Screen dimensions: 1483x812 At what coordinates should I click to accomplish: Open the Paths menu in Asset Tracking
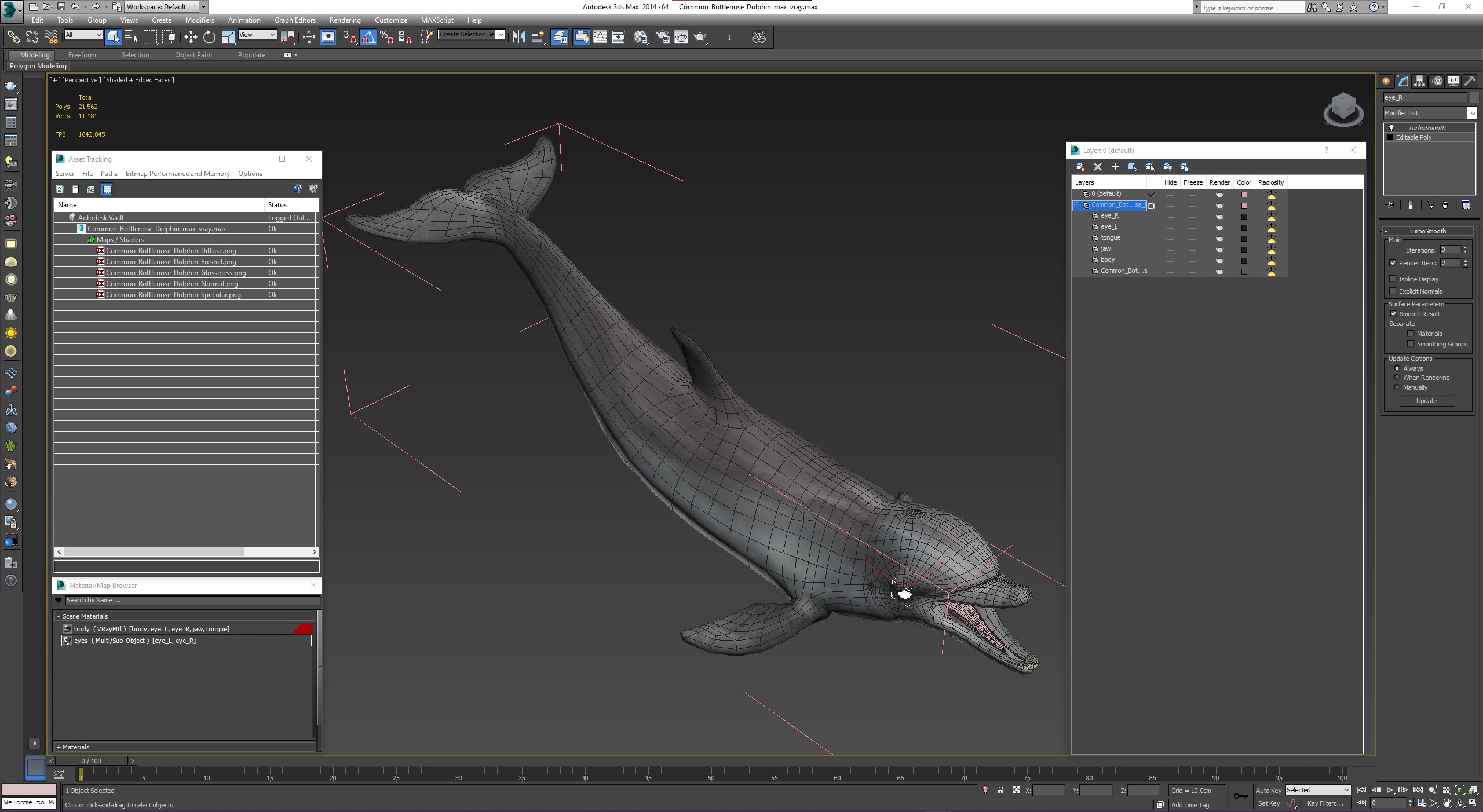point(109,174)
